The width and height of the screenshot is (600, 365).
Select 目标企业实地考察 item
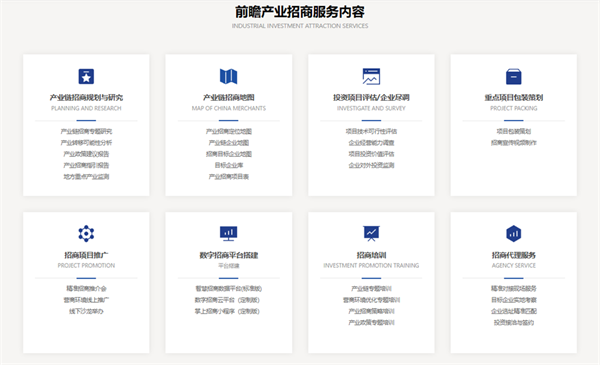coord(514,300)
